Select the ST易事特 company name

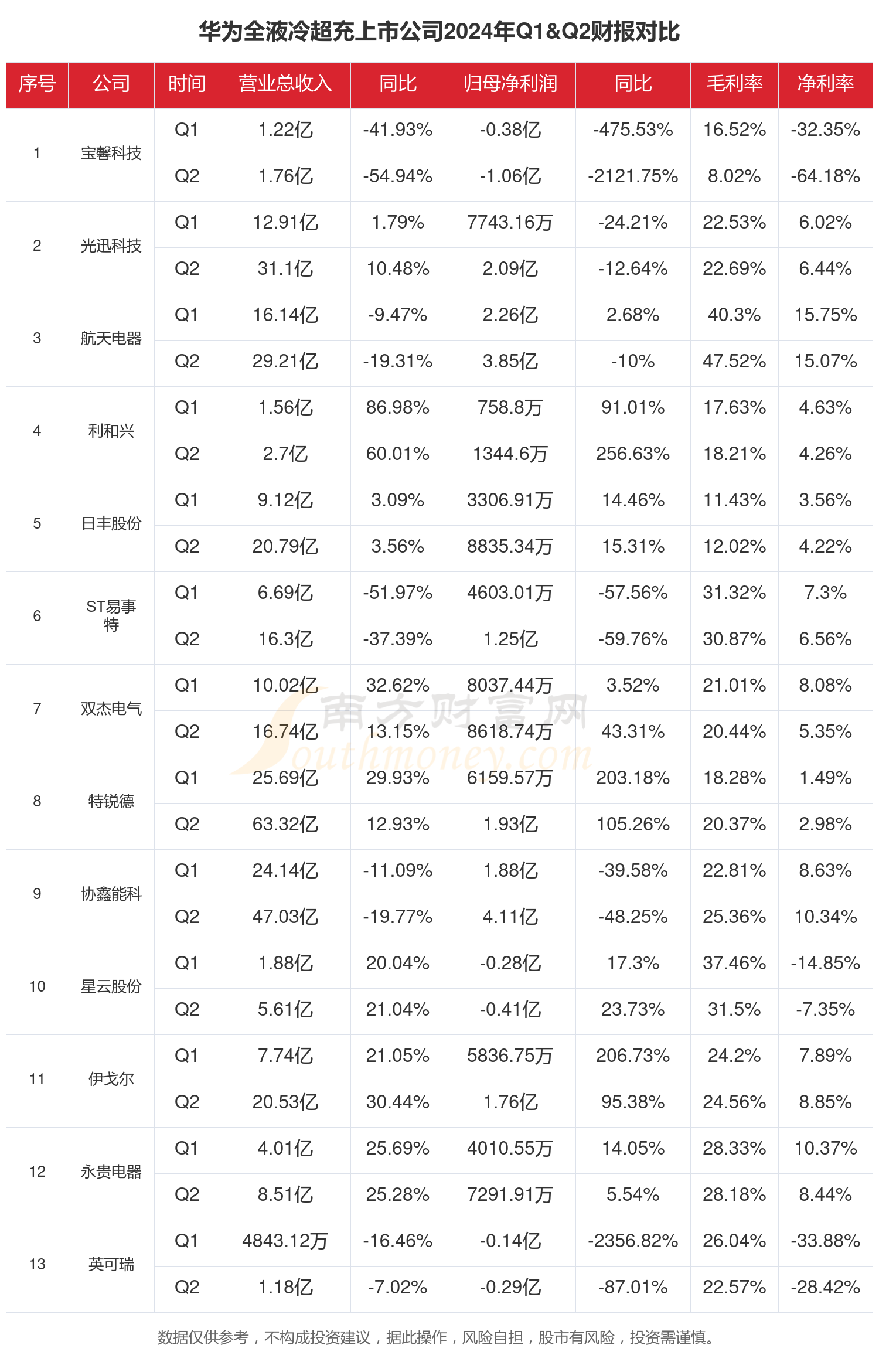click(x=111, y=616)
